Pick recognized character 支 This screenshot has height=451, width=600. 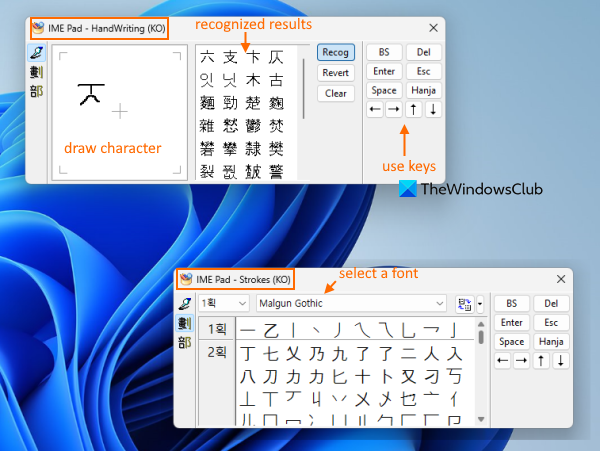click(x=230, y=58)
